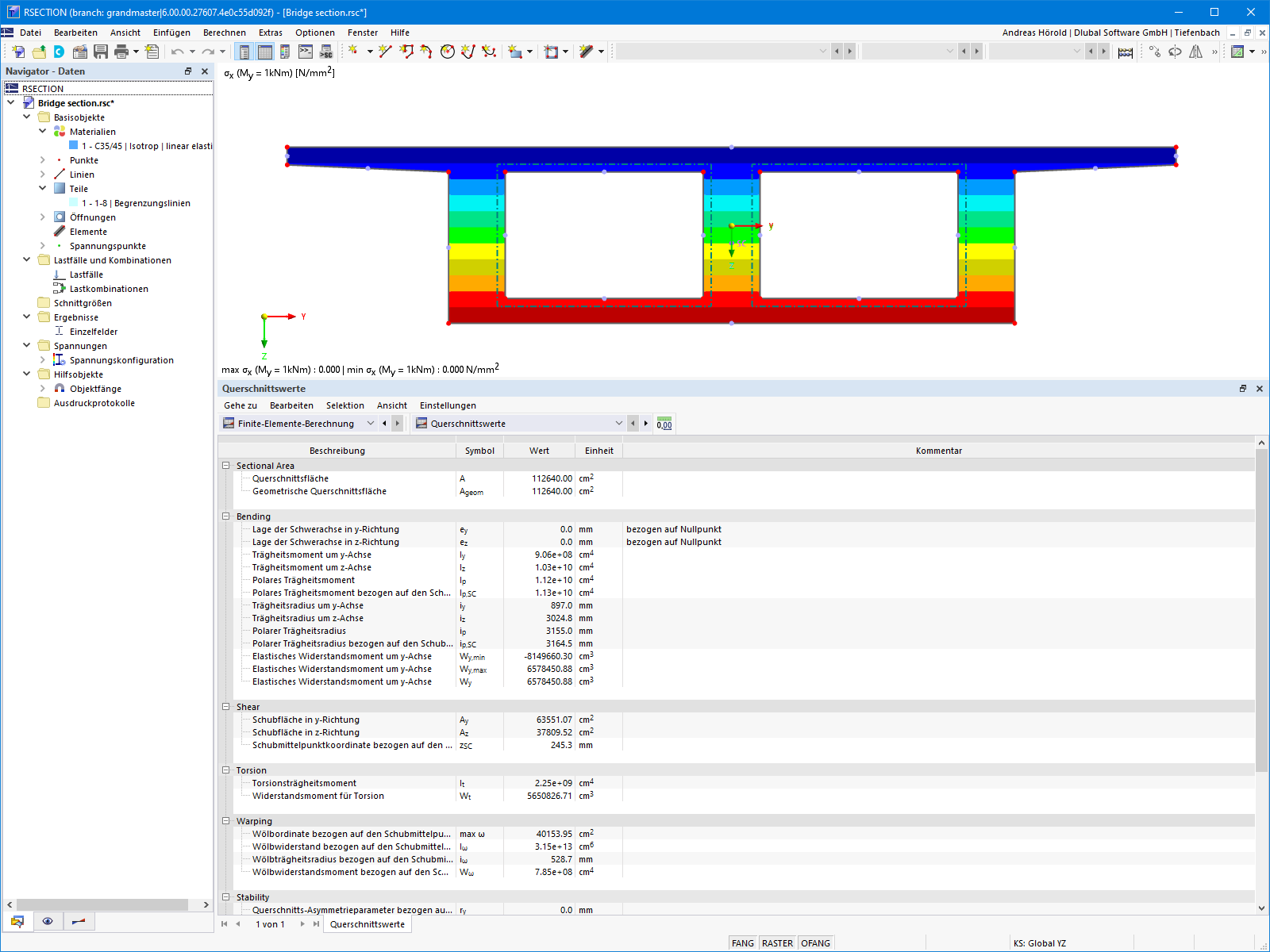Click the redo arrow
The width and height of the screenshot is (1270, 952).
click(208, 52)
